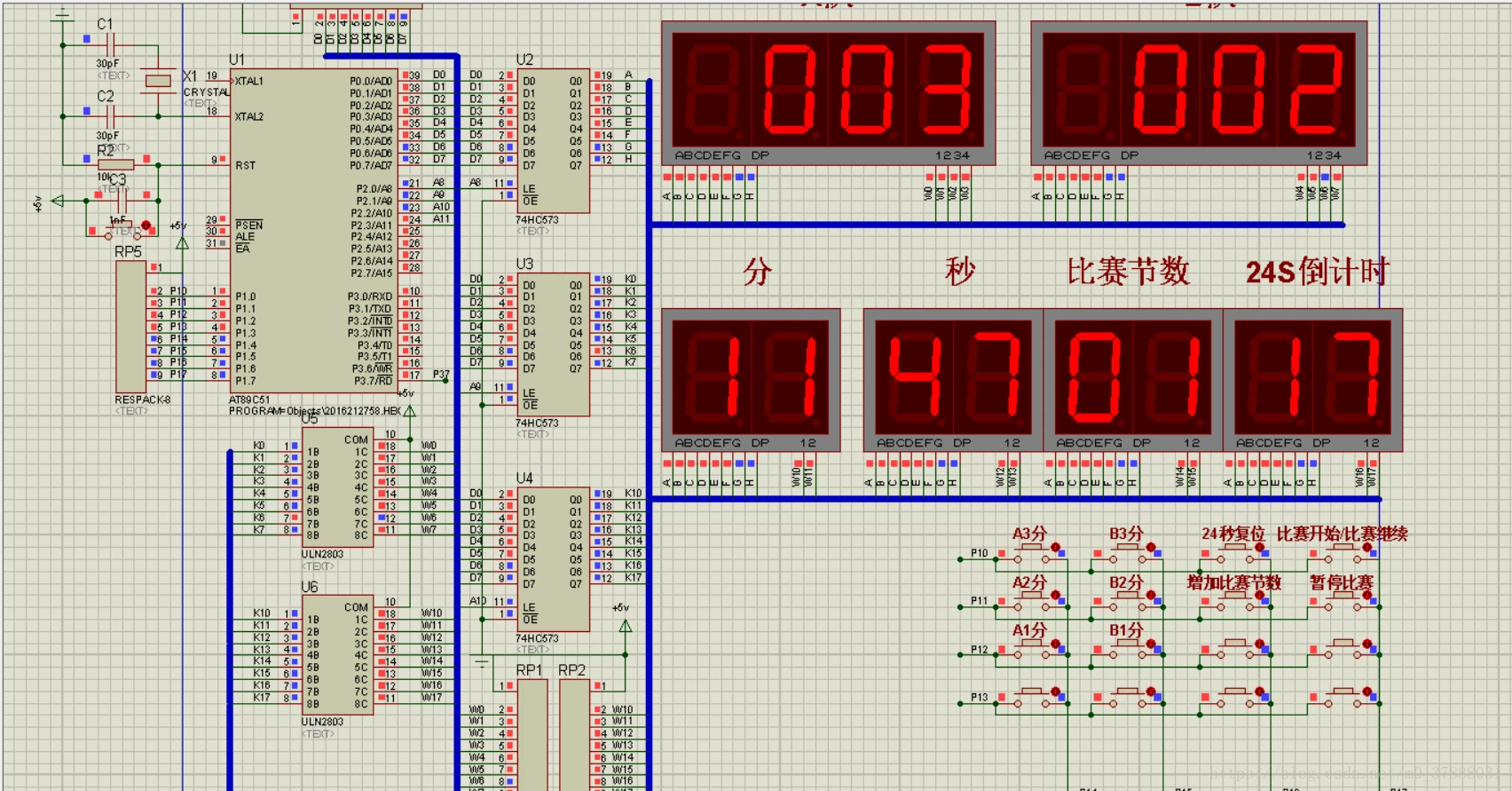The height and width of the screenshot is (791, 1512).
Task: Select the C2 30pF capacitor
Action: (x=110, y=115)
